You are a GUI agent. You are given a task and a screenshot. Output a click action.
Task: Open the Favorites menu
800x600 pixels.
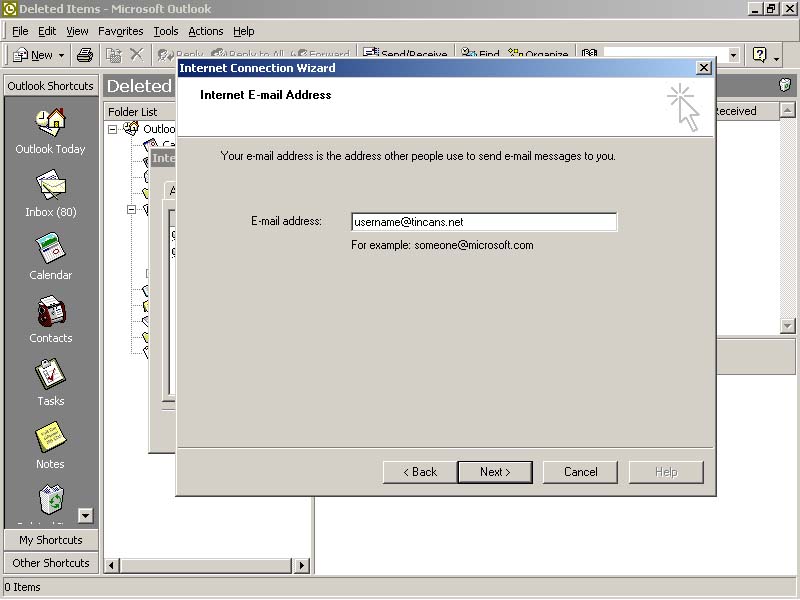pyautogui.click(x=120, y=31)
